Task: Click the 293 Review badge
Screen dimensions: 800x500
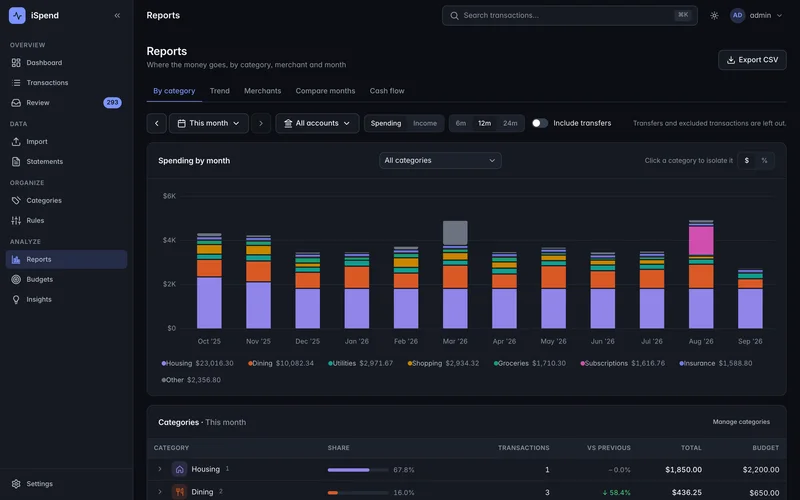Action: [x=112, y=103]
